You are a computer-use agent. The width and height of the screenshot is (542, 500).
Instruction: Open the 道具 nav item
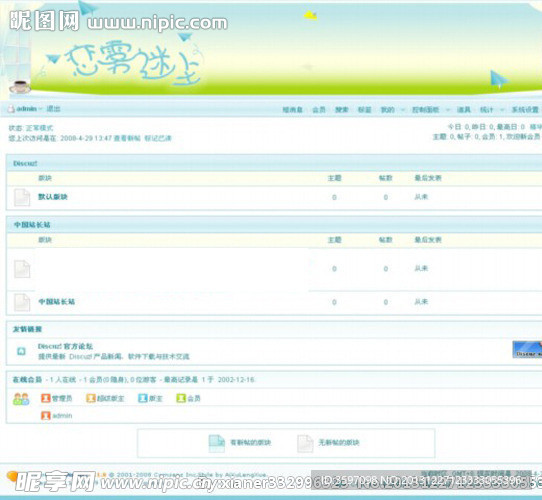point(464,110)
